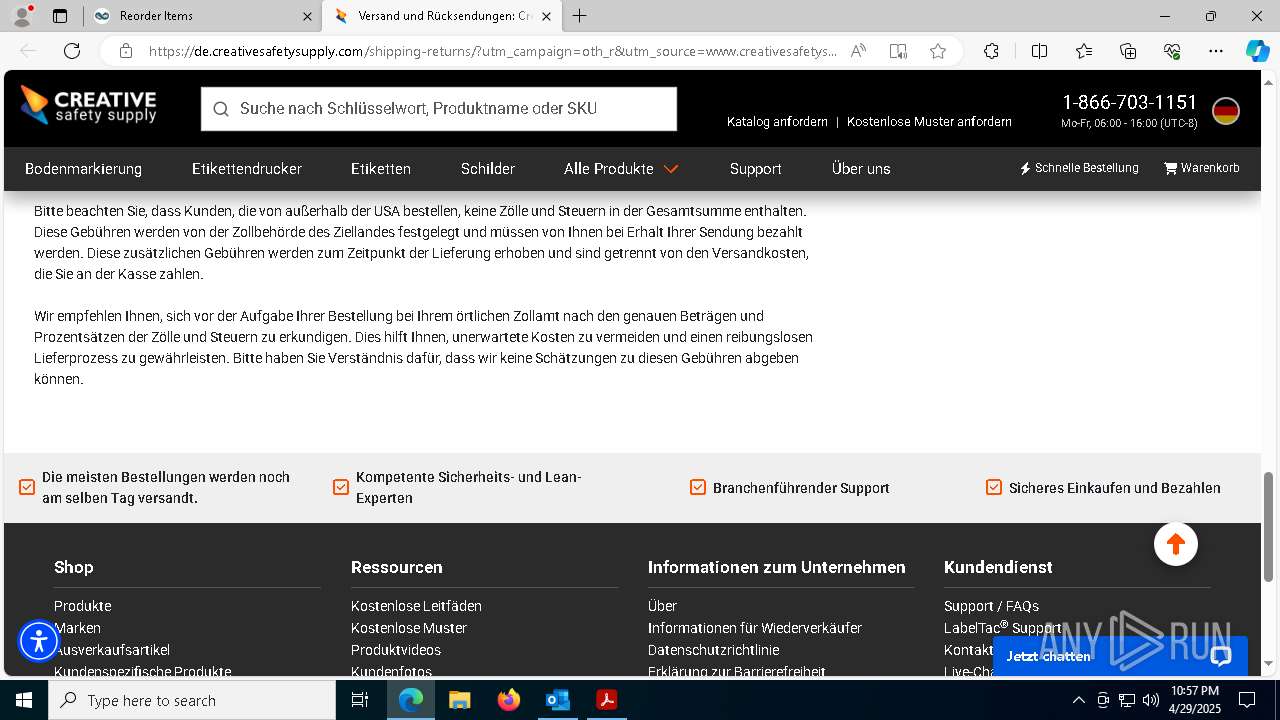This screenshot has height=720, width=1280.
Task: Open the Produkte footer link
Action: [x=82, y=606]
